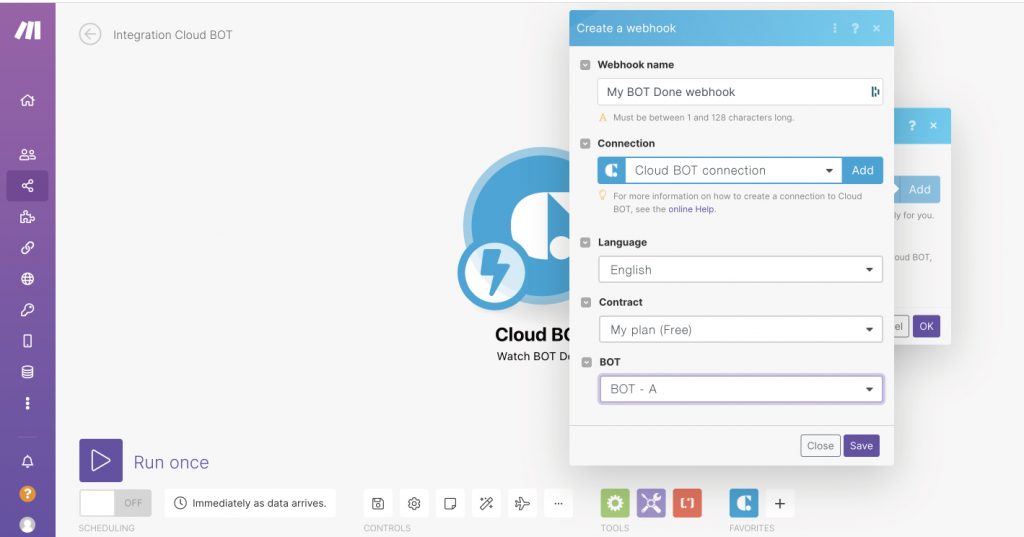Open More three-dots sidebar menu

coord(27,403)
